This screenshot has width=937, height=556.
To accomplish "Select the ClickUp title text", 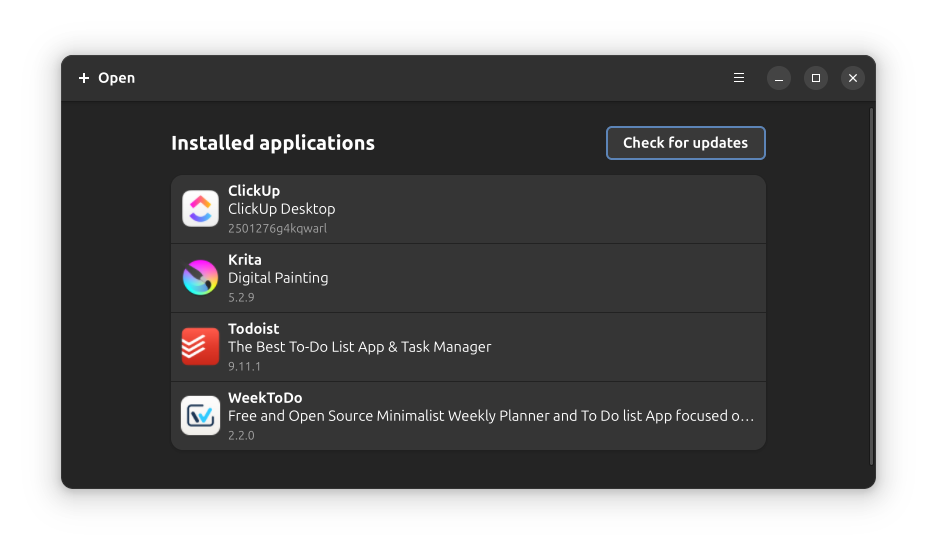I will [254, 191].
